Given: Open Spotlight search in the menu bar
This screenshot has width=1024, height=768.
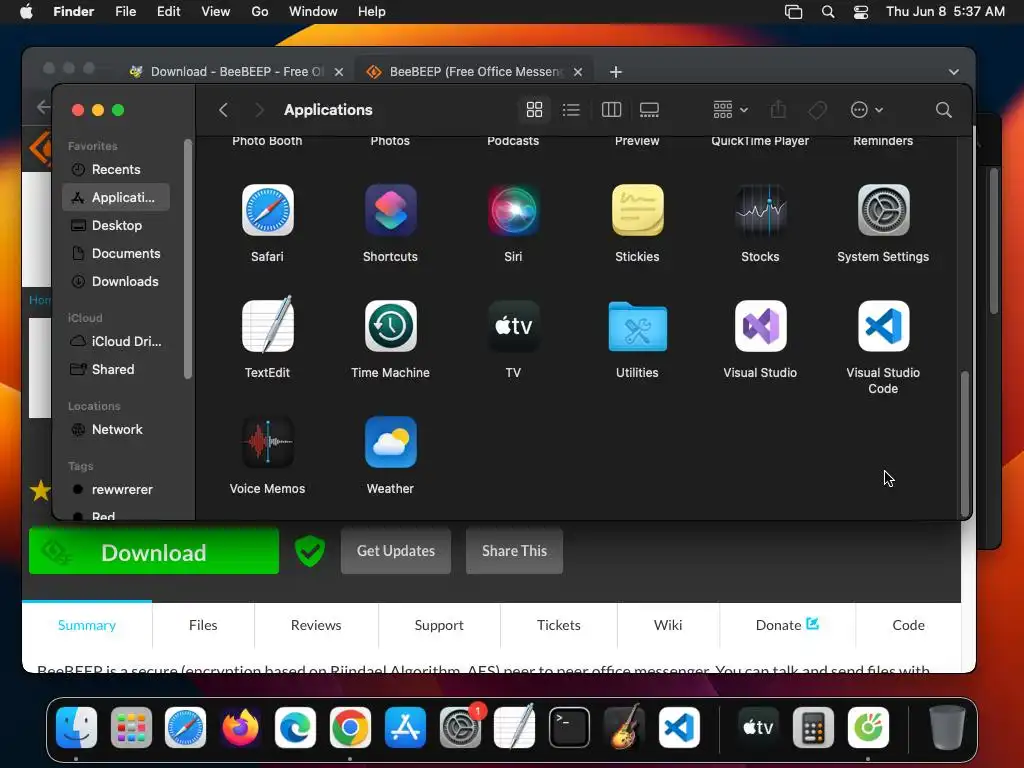Looking at the screenshot, I should 828,12.
